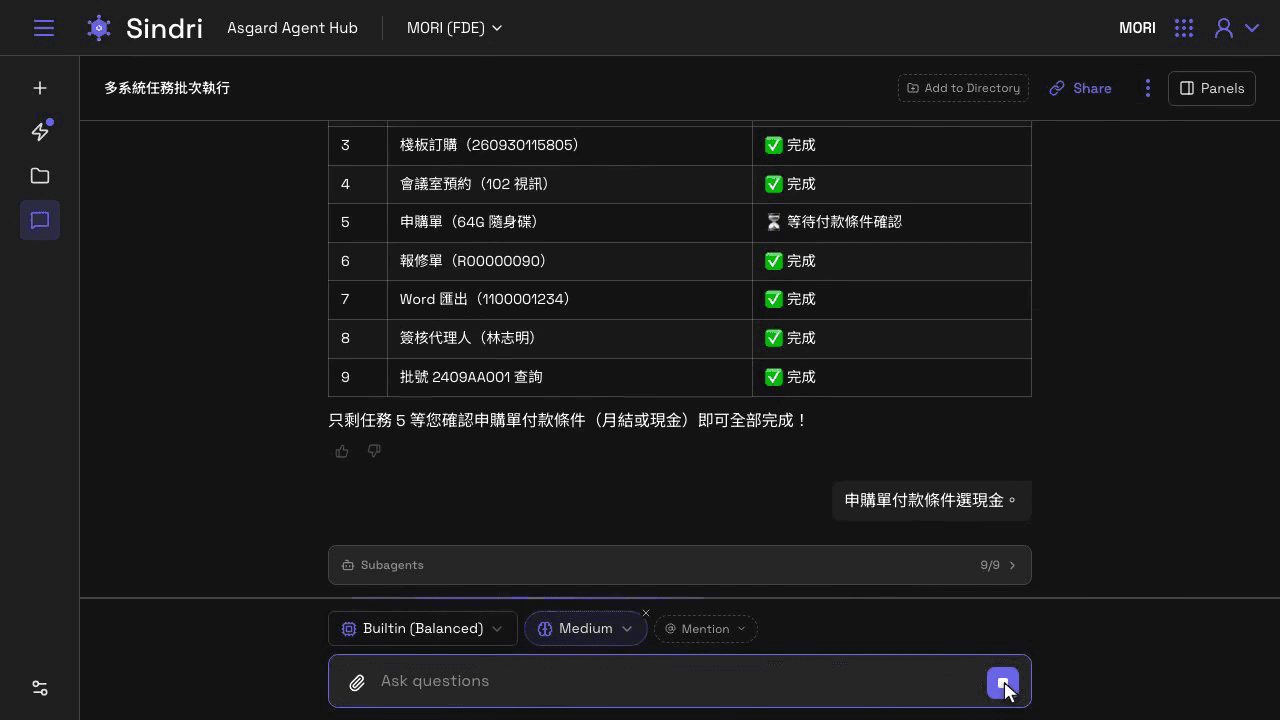Give the response a thumbs up
The width and height of the screenshot is (1280, 720).
(342, 451)
